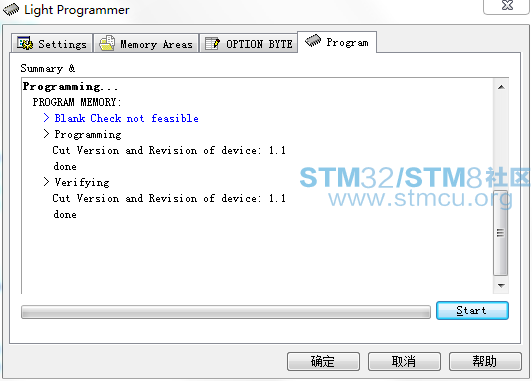Confirm with the 确定 button
This screenshot has width=532, height=381.
click(x=323, y=361)
